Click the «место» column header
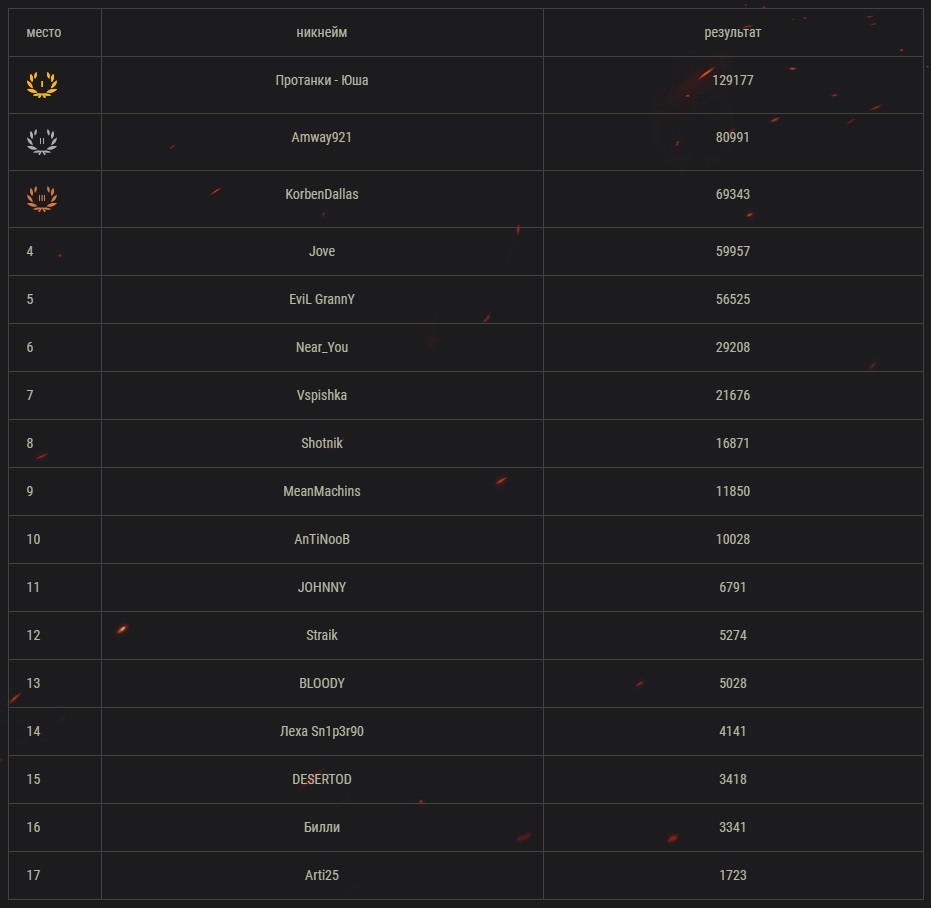 44,32
